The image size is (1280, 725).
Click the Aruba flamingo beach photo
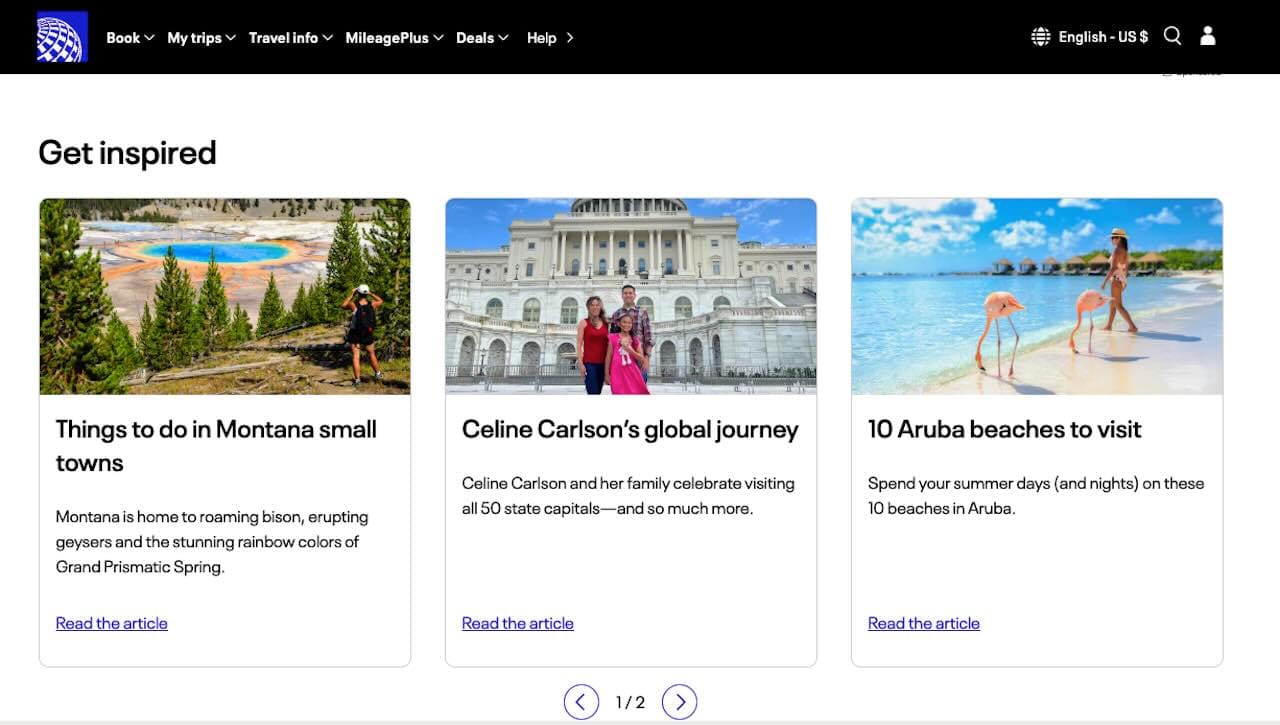click(1037, 296)
